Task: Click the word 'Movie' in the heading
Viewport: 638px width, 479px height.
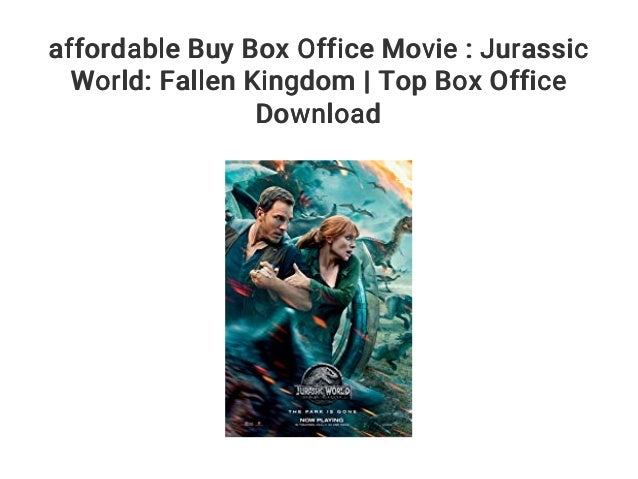Action: [420, 49]
